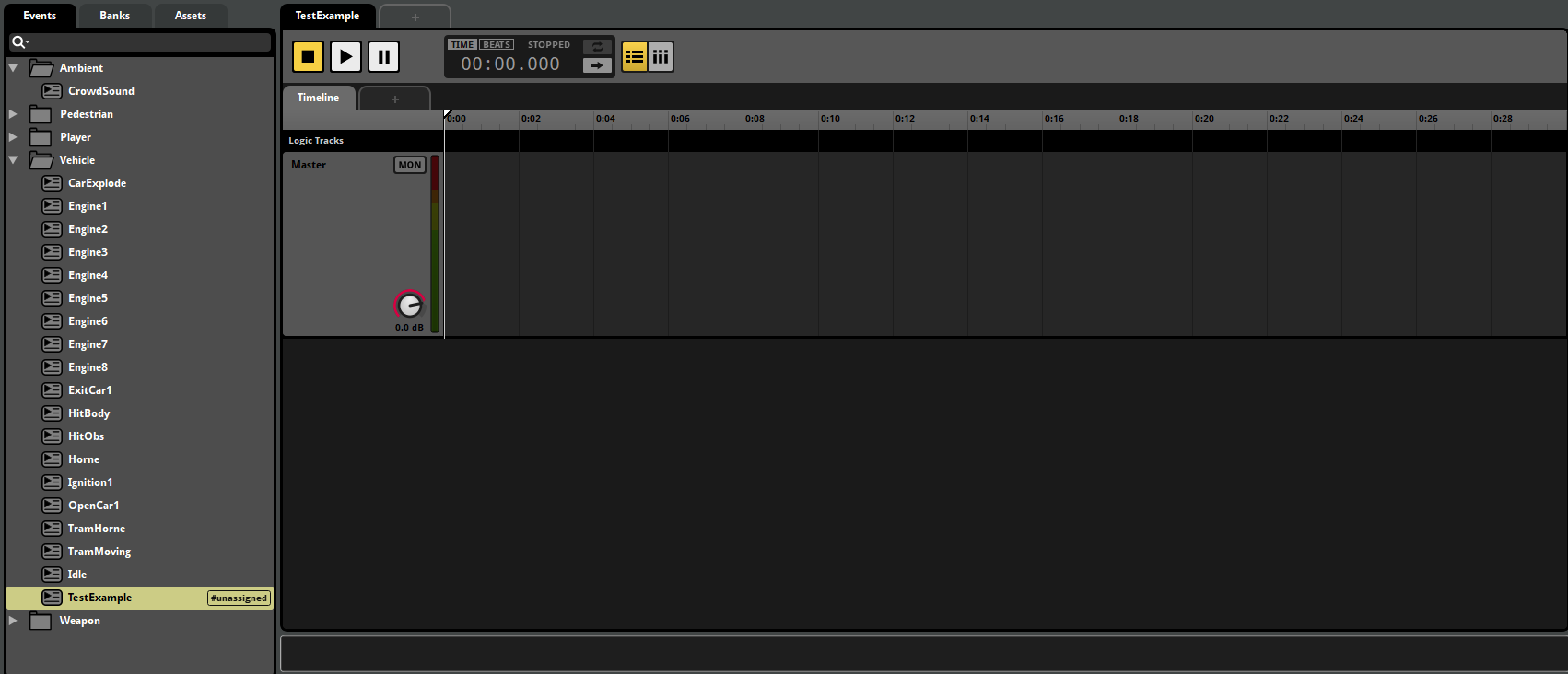Click the CarExplode event icon
1568x674 pixels.
[x=53, y=183]
